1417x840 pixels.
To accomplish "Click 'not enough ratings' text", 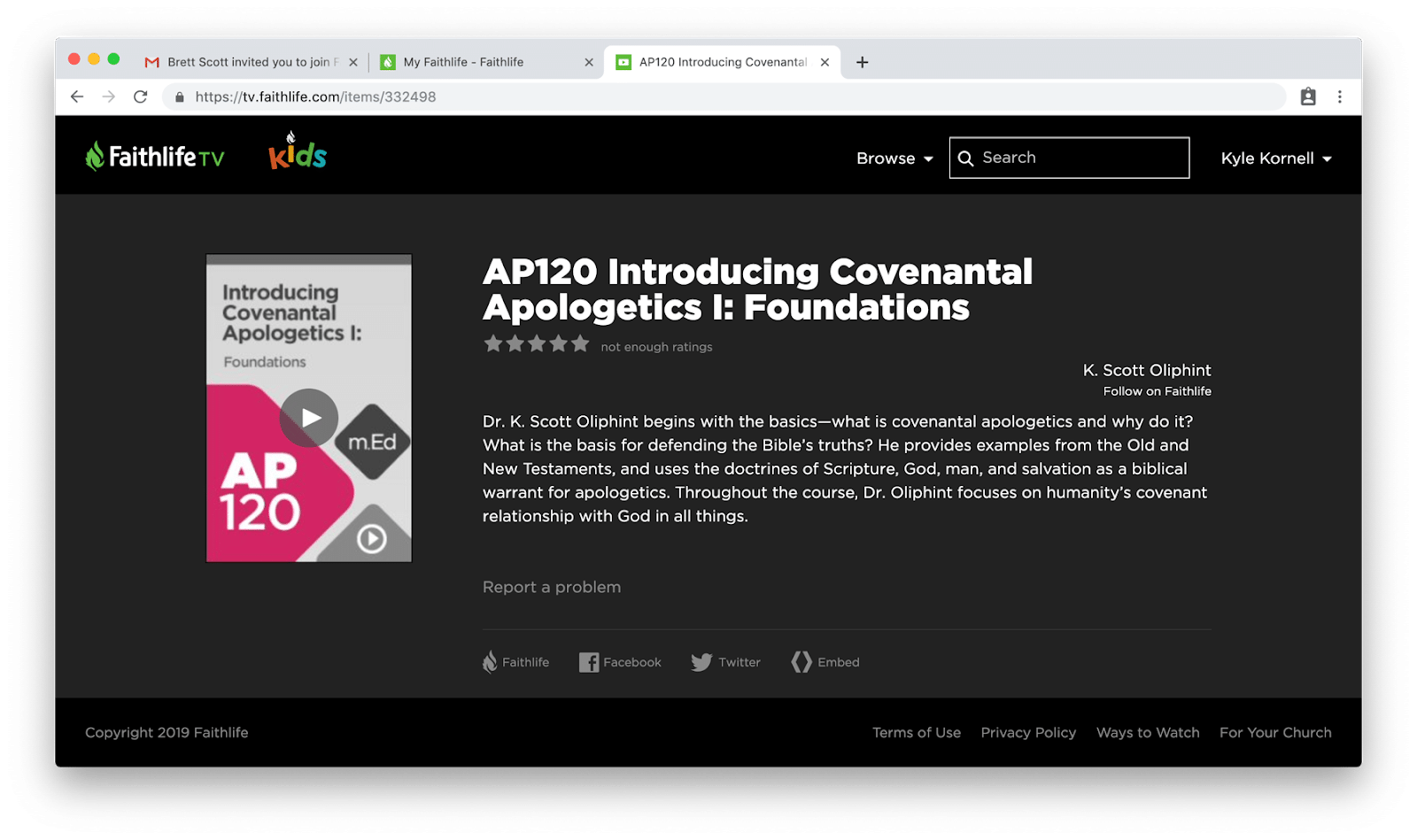I will pyautogui.click(x=656, y=347).
